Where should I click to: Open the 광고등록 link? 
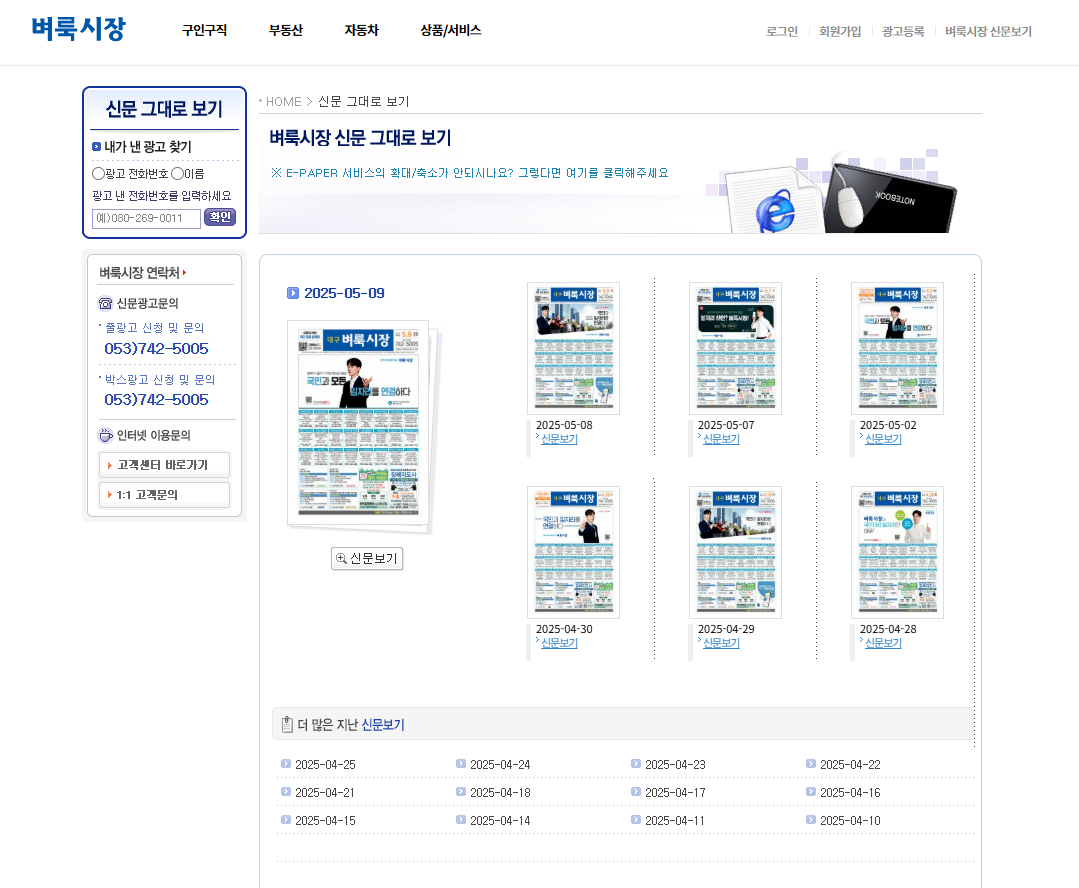click(x=903, y=32)
